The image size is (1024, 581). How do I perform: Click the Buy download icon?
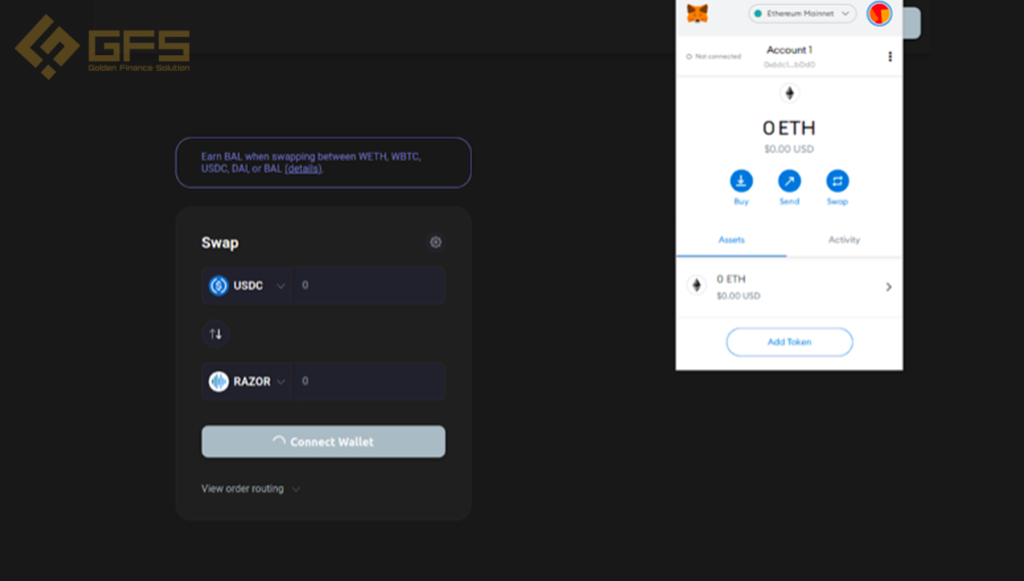pos(741,181)
